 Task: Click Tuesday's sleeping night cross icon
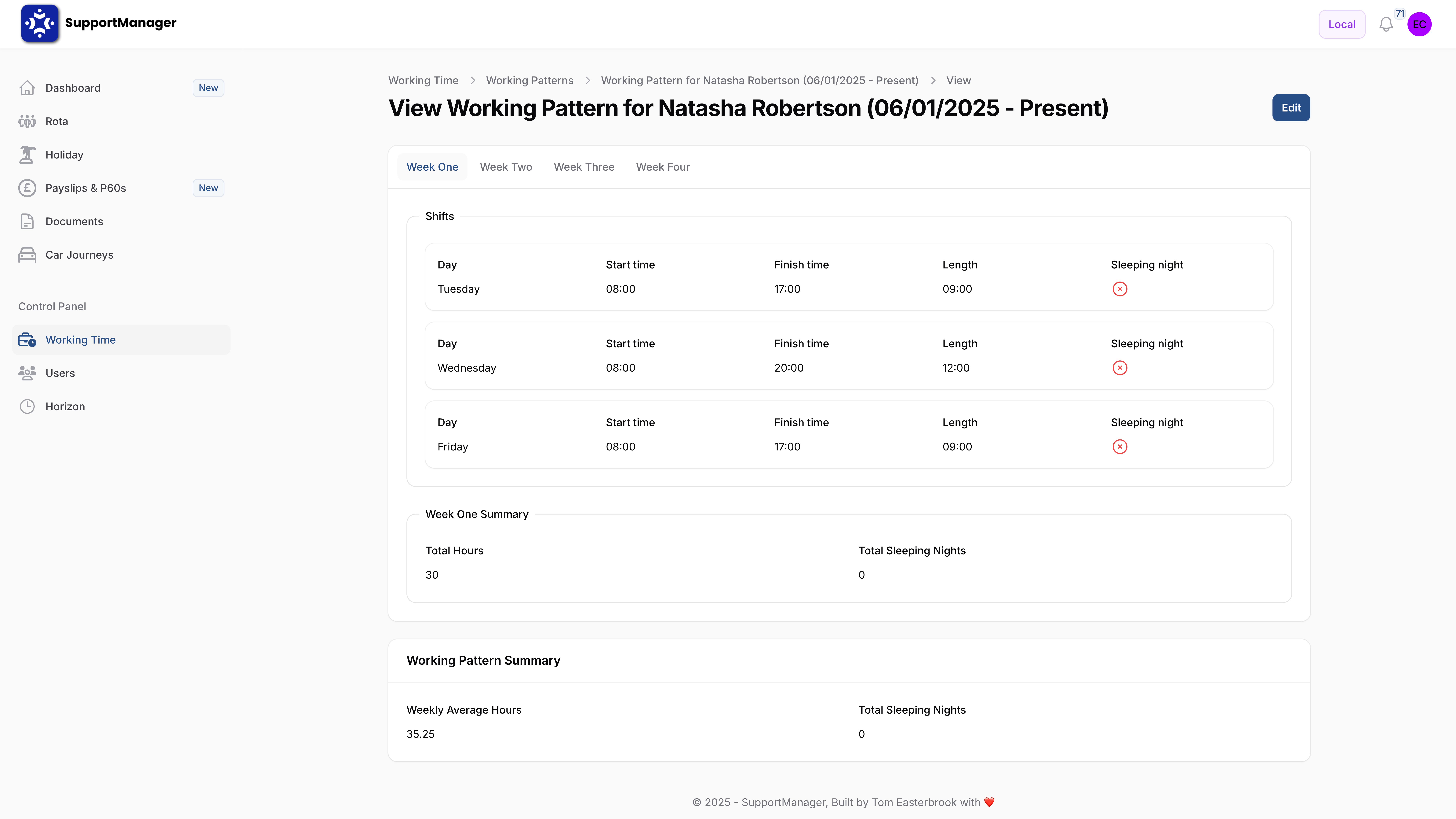coord(1120,289)
